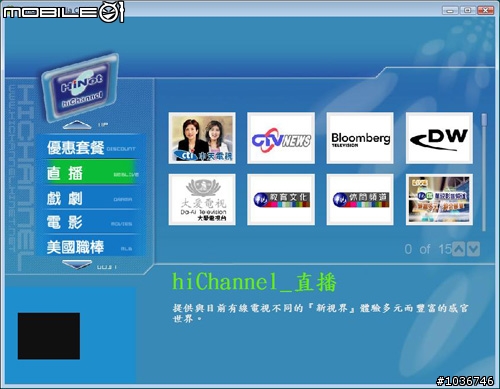500x389 pixels.
Task: Go to previous page with up arrow button
Action: pos(459,249)
